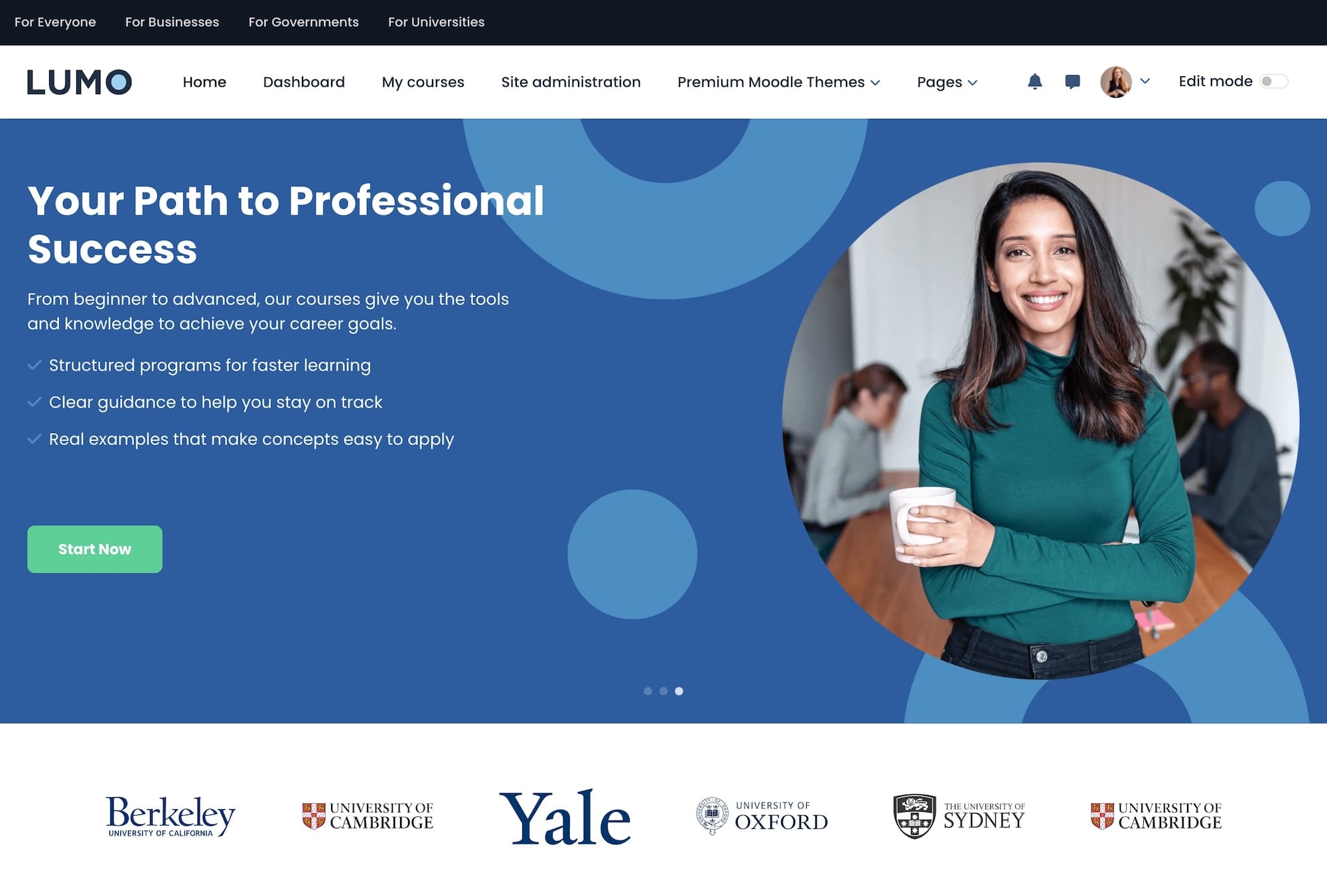Select the second carousel slide dot

click(x=663, y=691)
